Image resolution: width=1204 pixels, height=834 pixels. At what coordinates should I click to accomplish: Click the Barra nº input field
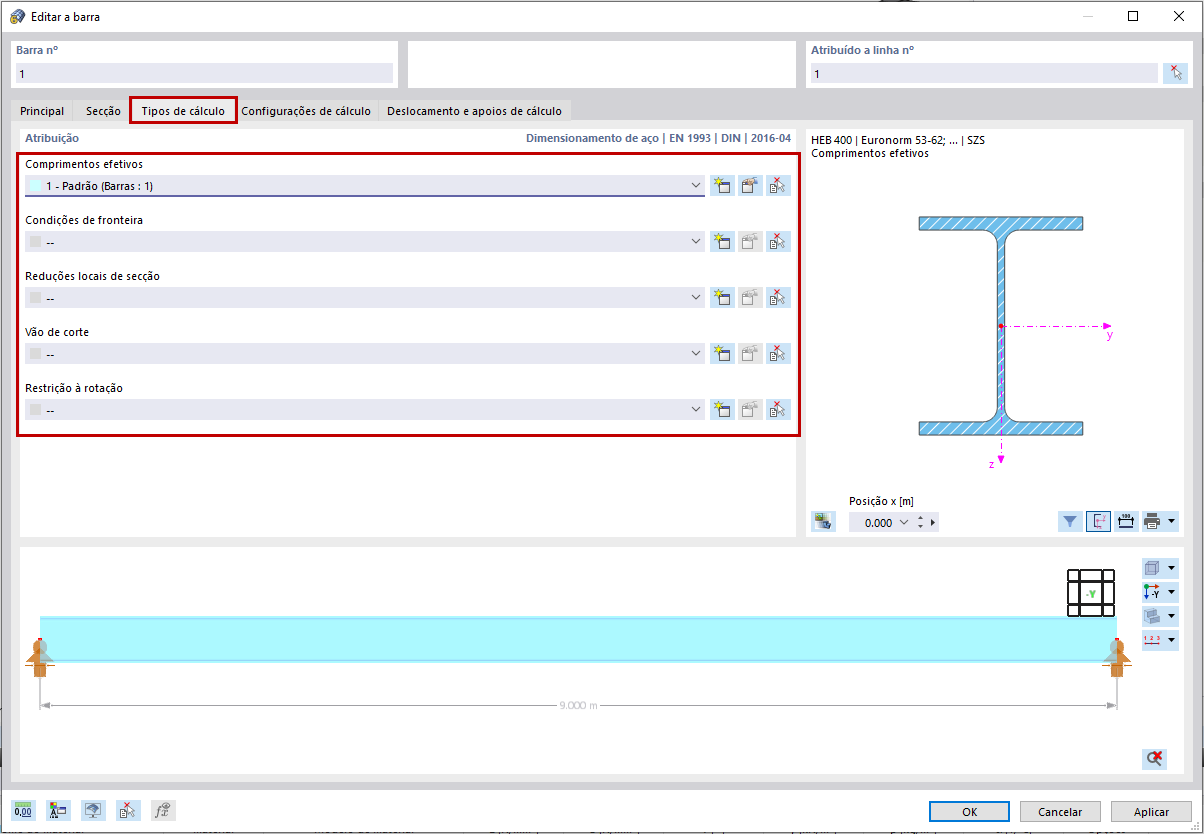(x=204, y=73)
